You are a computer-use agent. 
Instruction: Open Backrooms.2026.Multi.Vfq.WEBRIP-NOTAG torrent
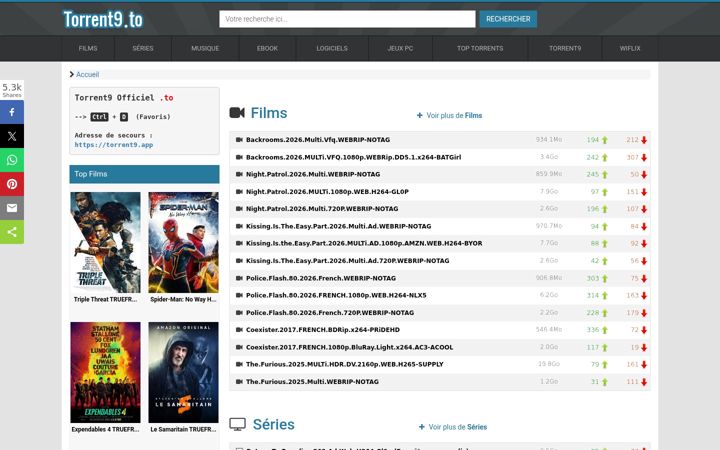tap(318, 140)
